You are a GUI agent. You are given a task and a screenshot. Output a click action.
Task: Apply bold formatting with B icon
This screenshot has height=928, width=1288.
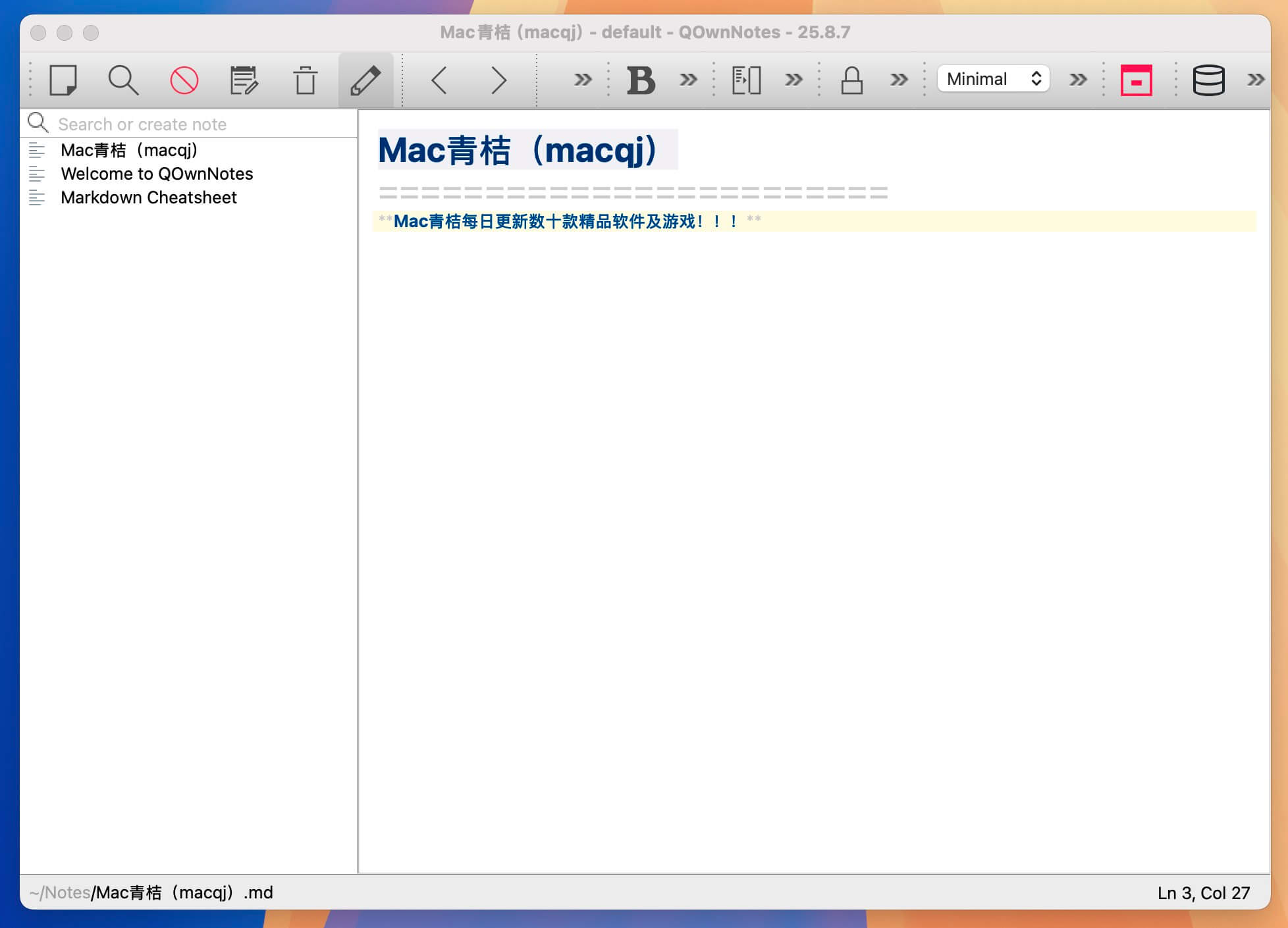(x=641, y=80)
